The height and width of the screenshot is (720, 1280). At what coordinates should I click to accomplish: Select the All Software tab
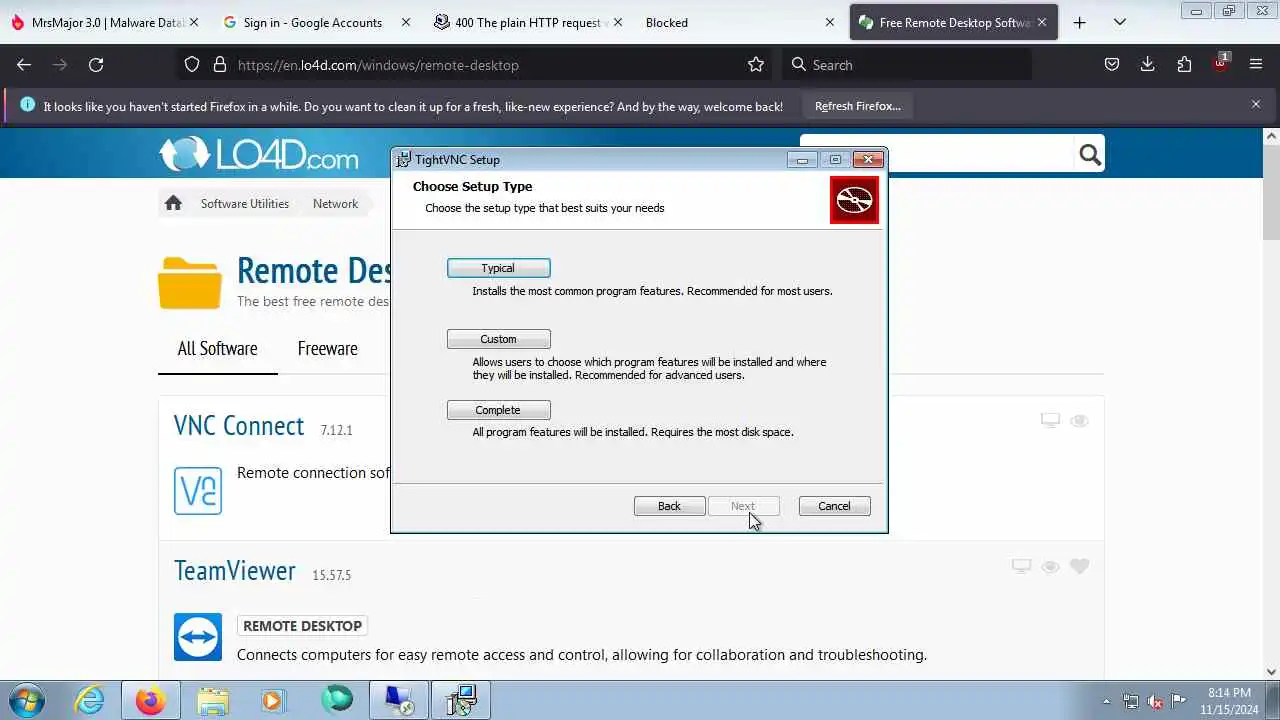pos(217,348)
